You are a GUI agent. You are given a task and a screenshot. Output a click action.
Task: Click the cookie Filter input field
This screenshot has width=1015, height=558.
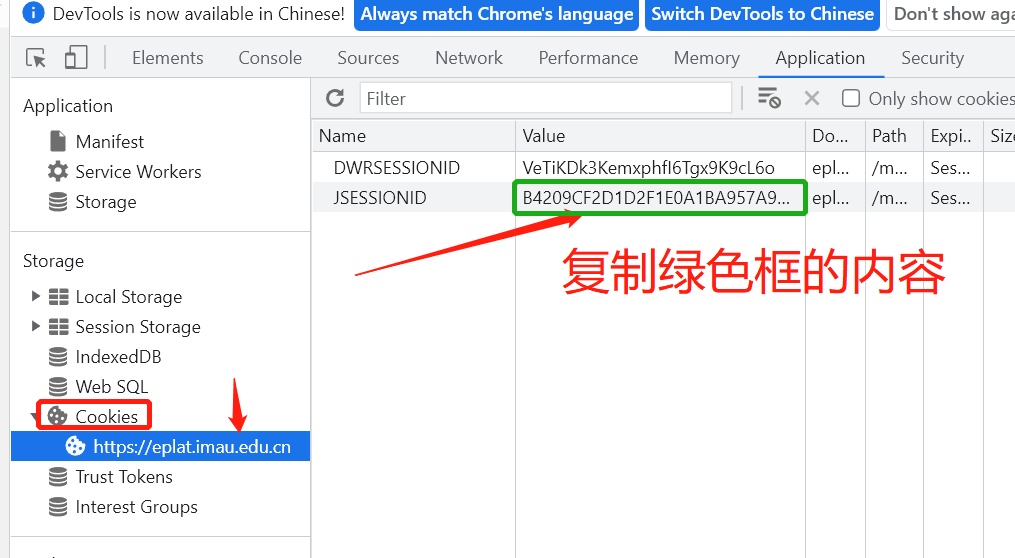[546, 98]
